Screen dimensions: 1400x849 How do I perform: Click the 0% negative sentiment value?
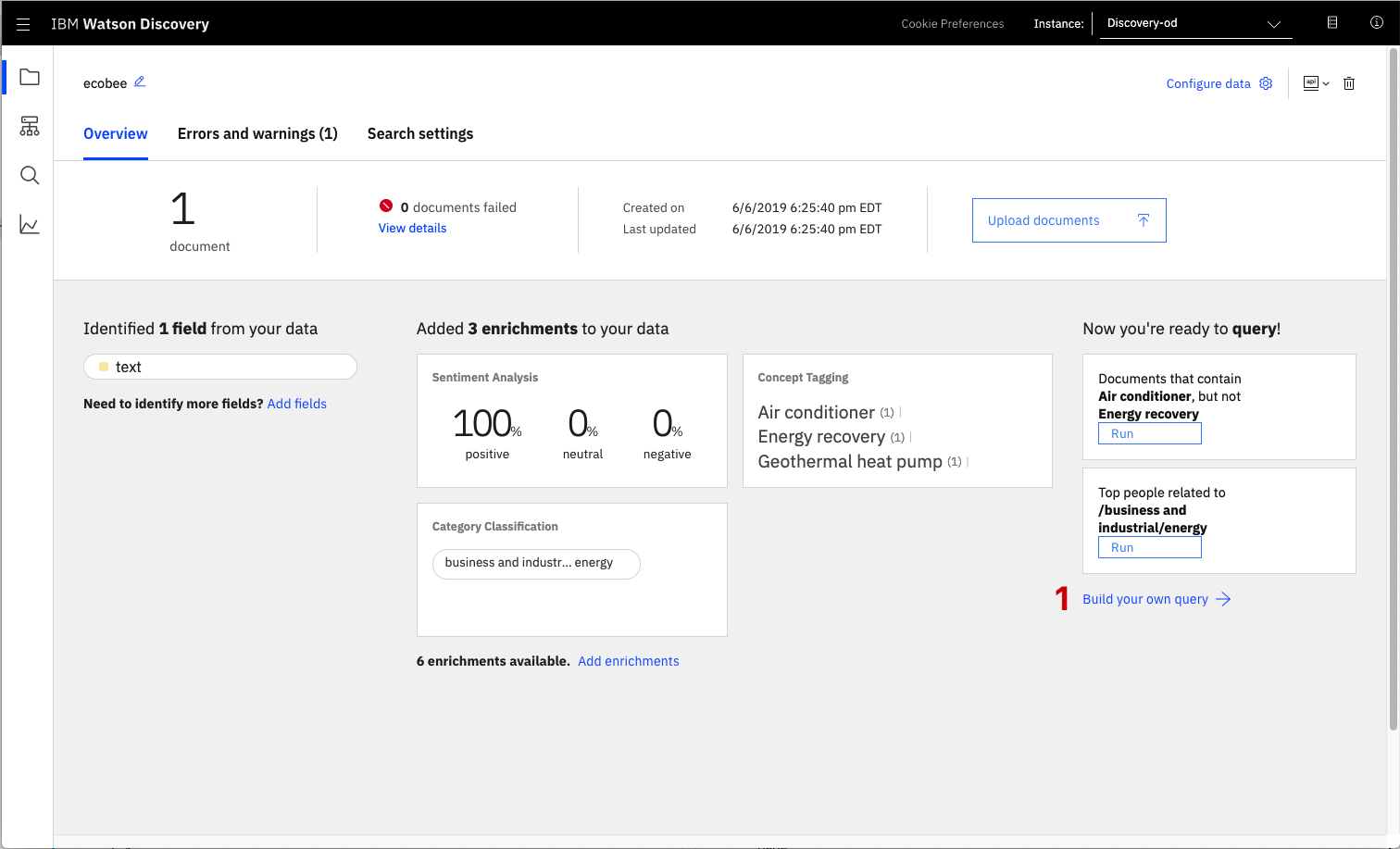tap(667, 424)
